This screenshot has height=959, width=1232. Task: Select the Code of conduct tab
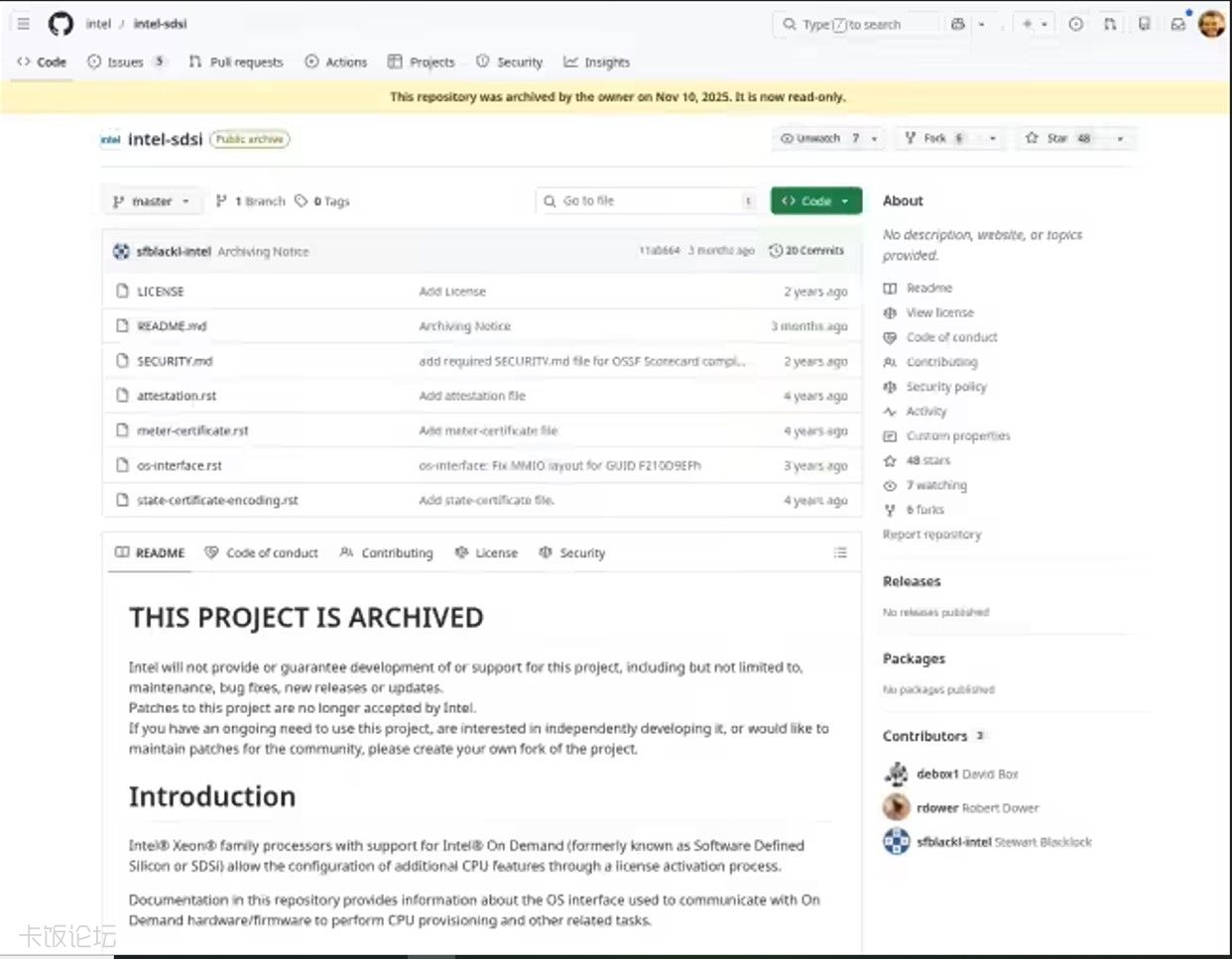262,552
